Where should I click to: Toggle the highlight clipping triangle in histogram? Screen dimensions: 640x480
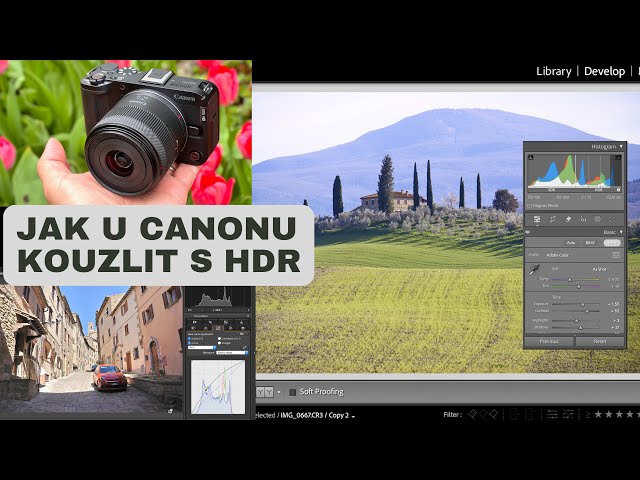click(x=618, y=157)
